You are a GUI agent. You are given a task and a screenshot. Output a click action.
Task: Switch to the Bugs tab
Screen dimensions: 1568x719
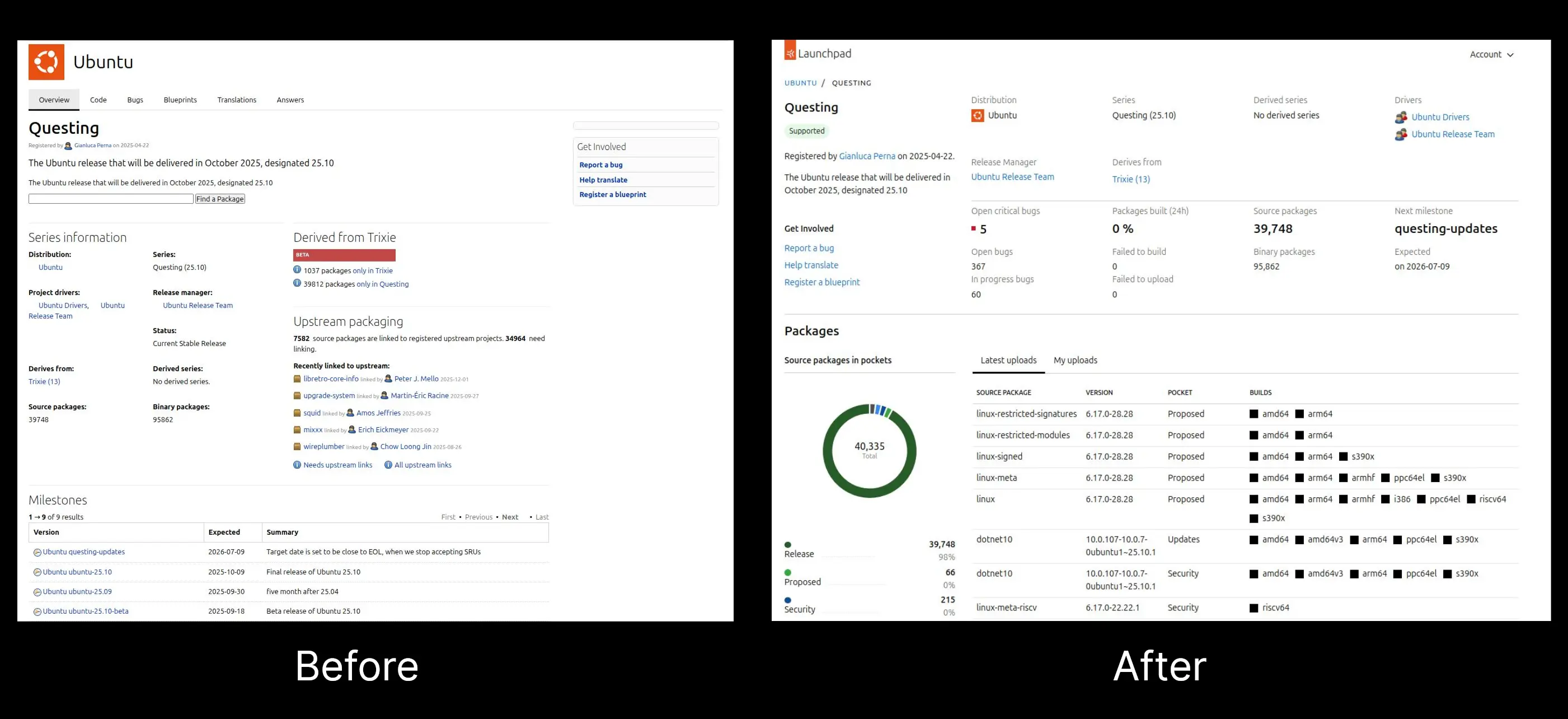click(135, 99)
